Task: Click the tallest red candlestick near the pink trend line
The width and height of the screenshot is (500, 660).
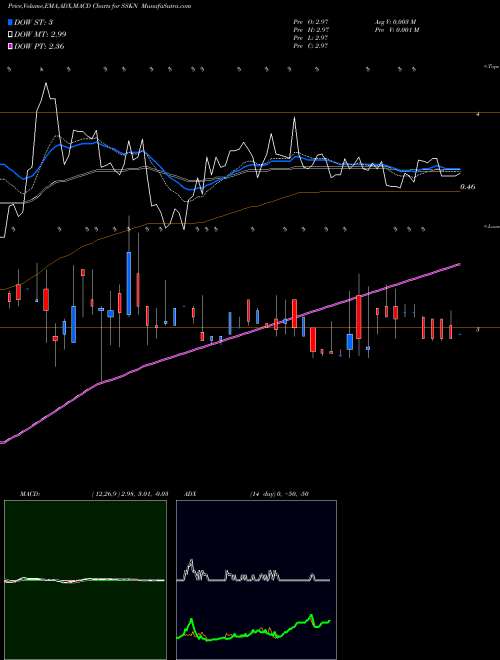Action: pos(359,317)
